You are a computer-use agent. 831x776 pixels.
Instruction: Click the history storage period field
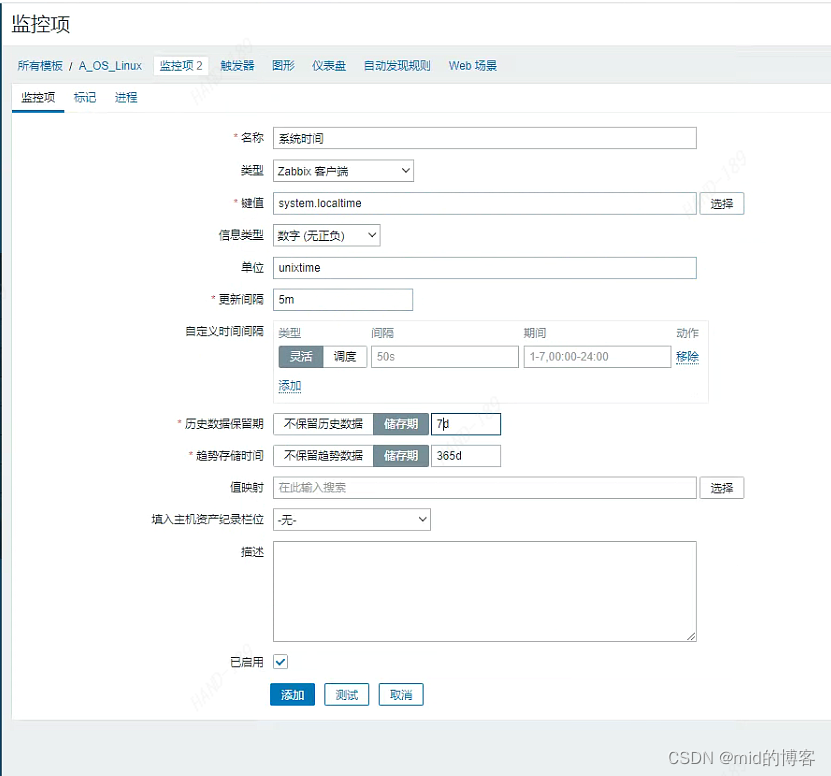coord(466,424)
